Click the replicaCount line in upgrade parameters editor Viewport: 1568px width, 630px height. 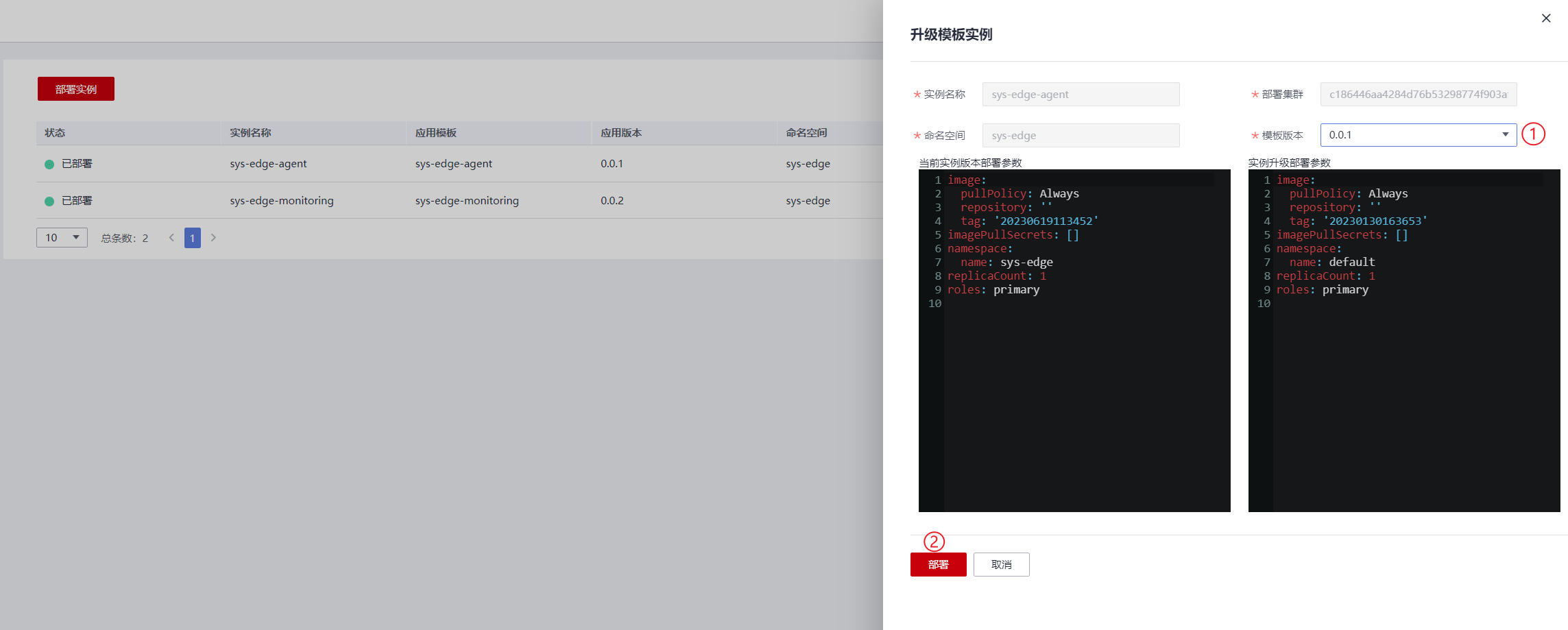[x=1326, y=276]
